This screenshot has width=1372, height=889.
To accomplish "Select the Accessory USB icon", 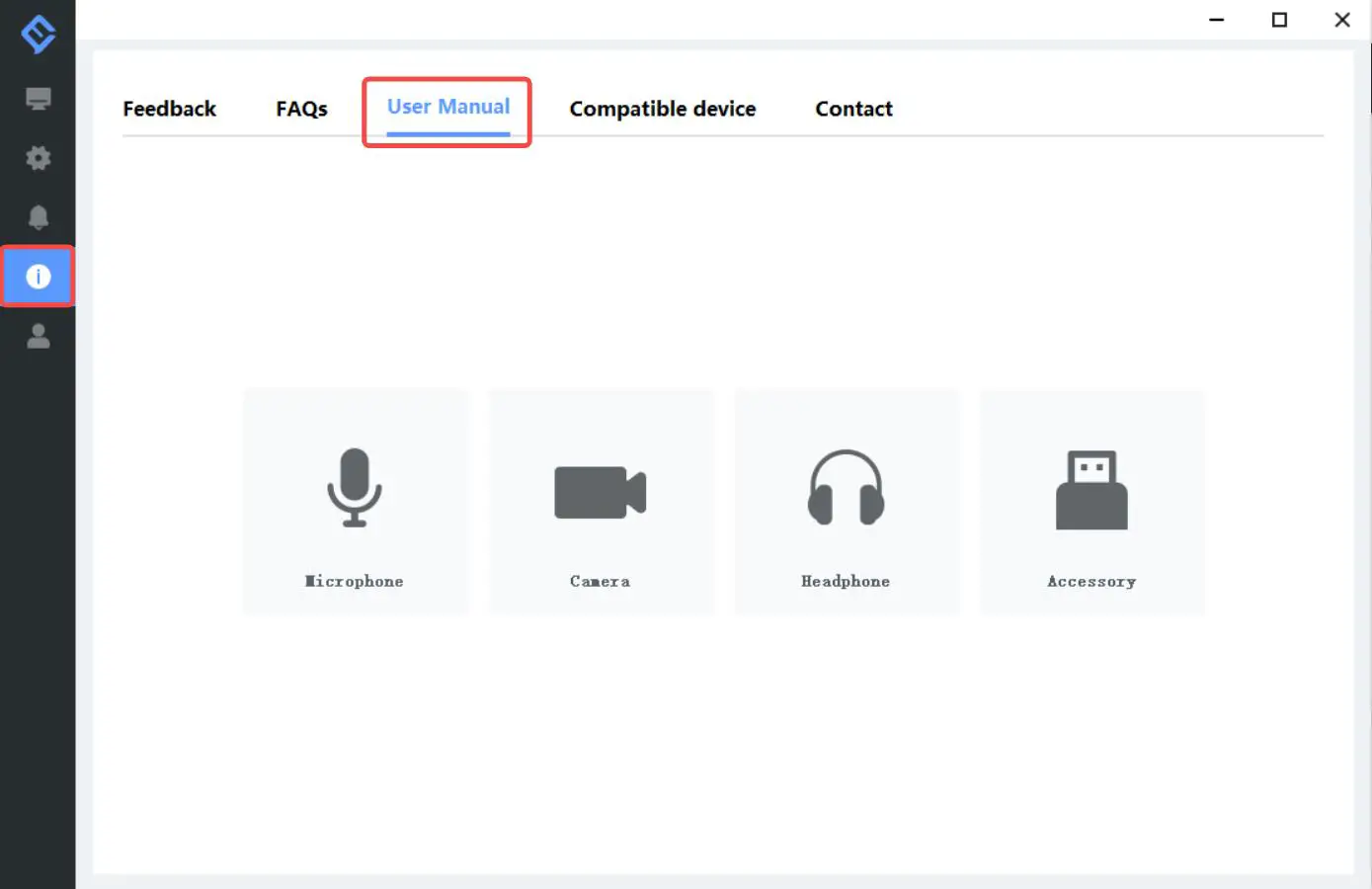I will tap(1091, 490).
